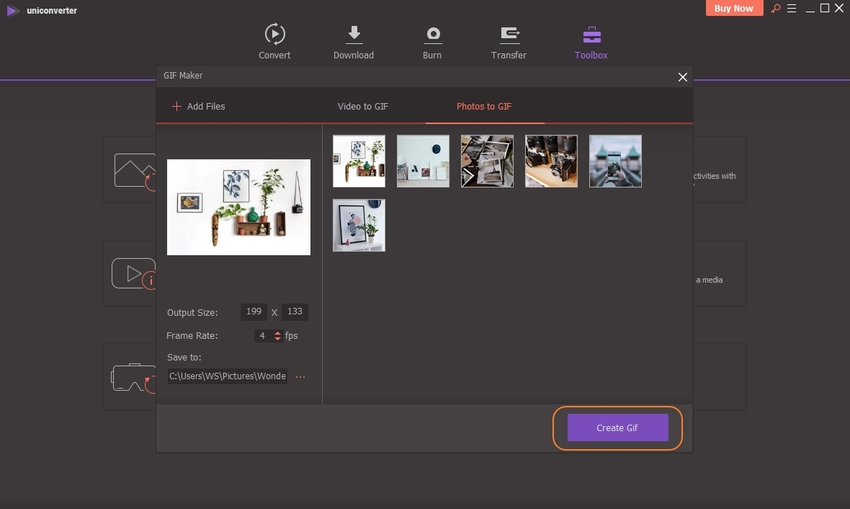Click the Add Files button
The image size is (850, 509).
[x=198, y=106]
